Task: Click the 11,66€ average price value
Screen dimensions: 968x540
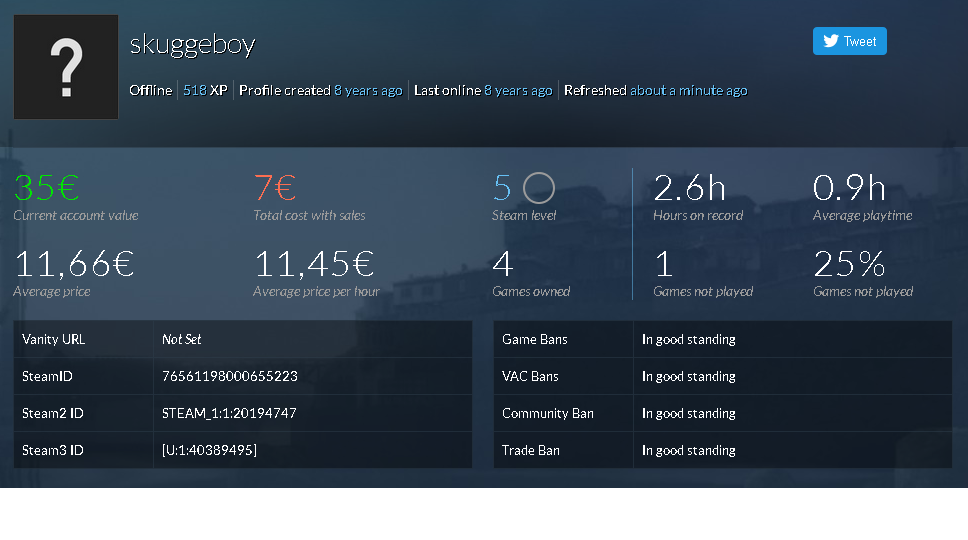Action: 74,264
